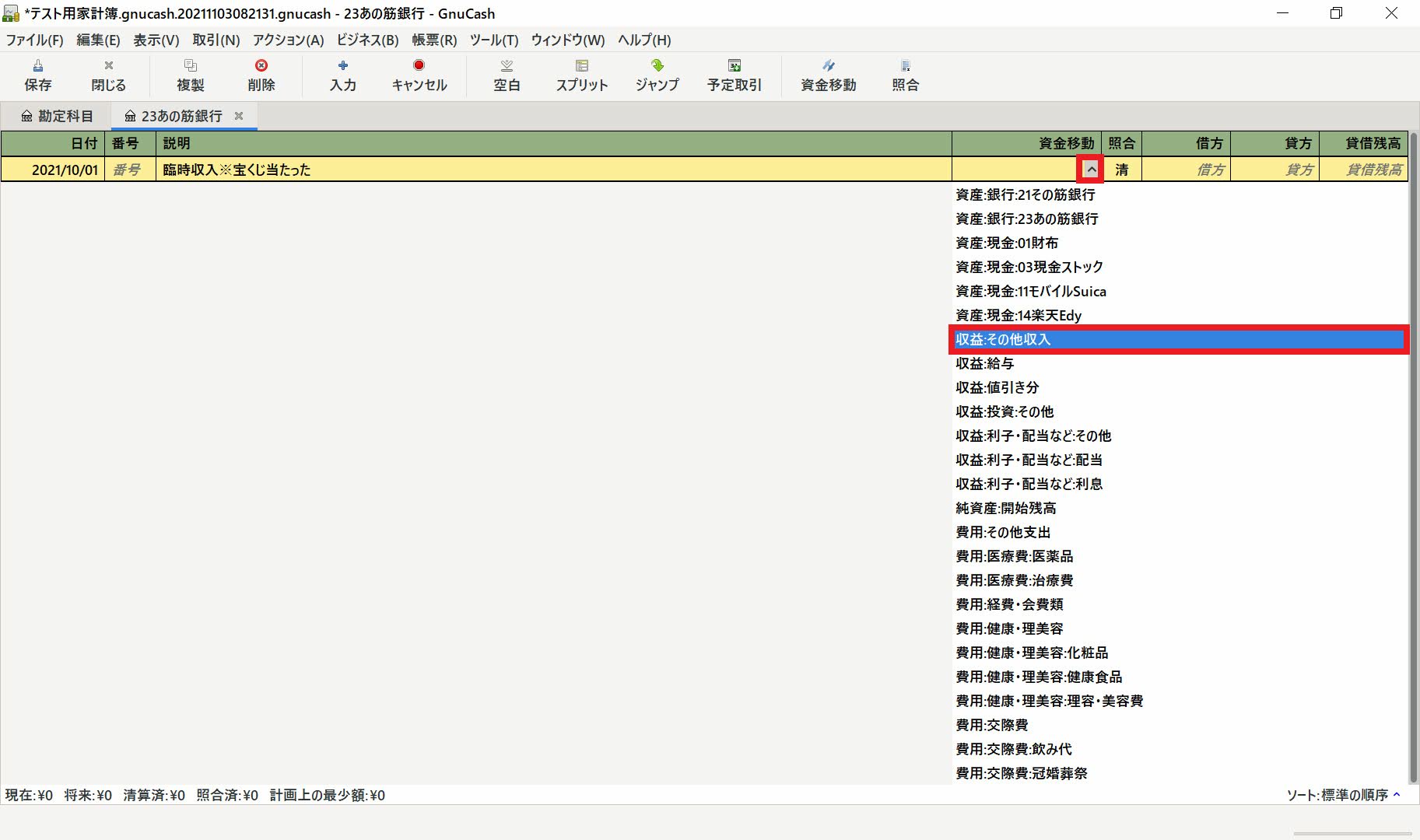Screen dimensions: 1420x840
Task: Choose 資産:現金:11モバイルSuica from the list
Action: pos(1180,291)
